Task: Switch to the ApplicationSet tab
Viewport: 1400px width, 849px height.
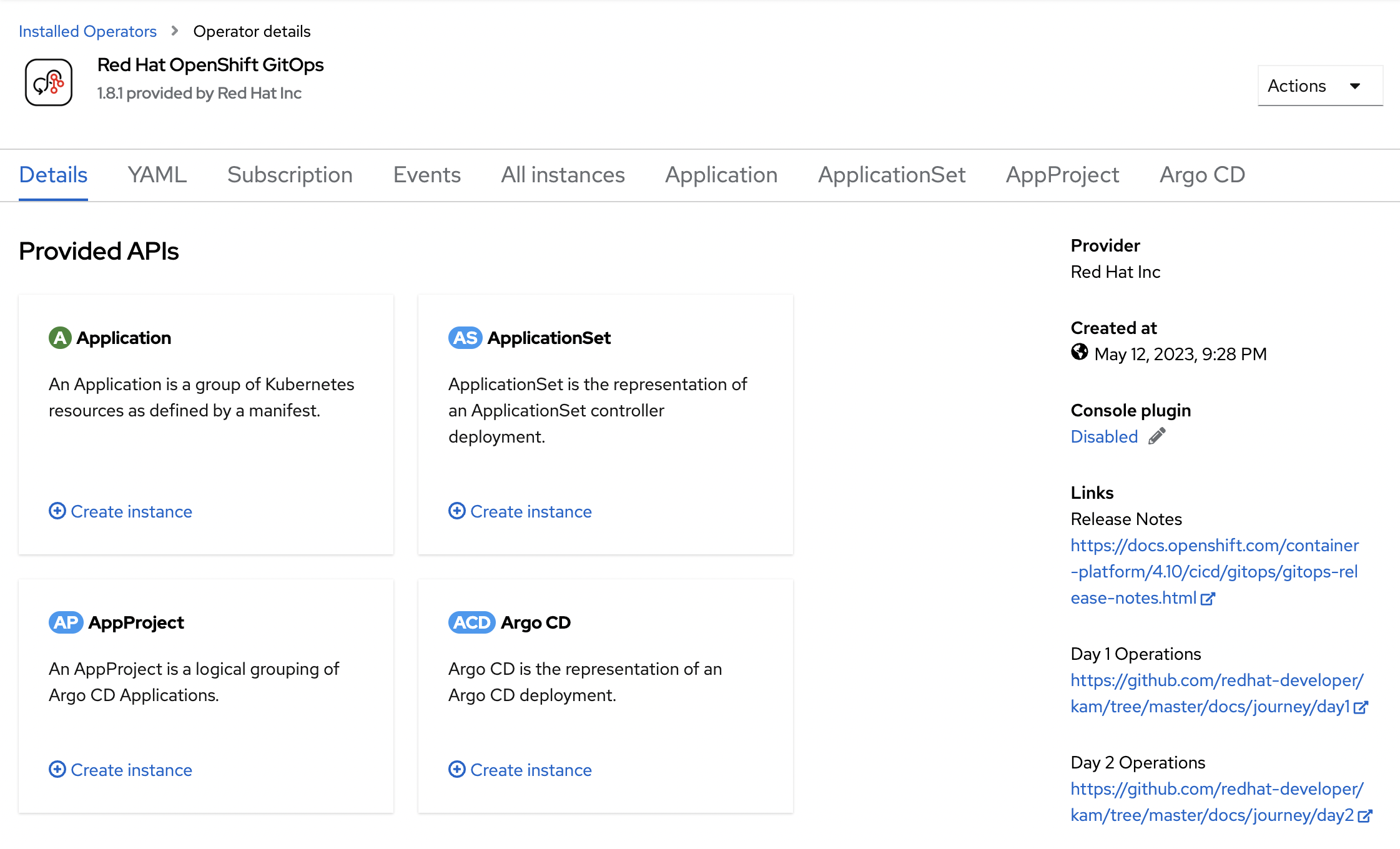Action: (892, 175)
